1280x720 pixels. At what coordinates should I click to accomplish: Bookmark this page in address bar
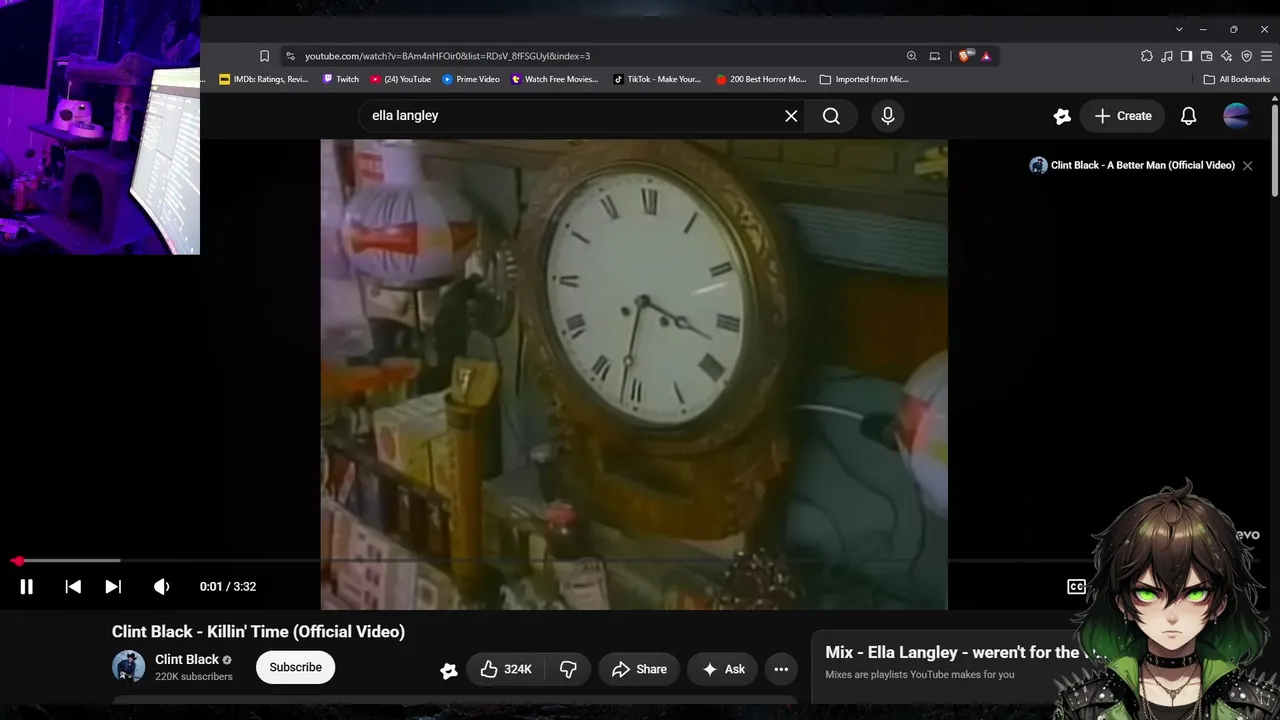[264, 56]
